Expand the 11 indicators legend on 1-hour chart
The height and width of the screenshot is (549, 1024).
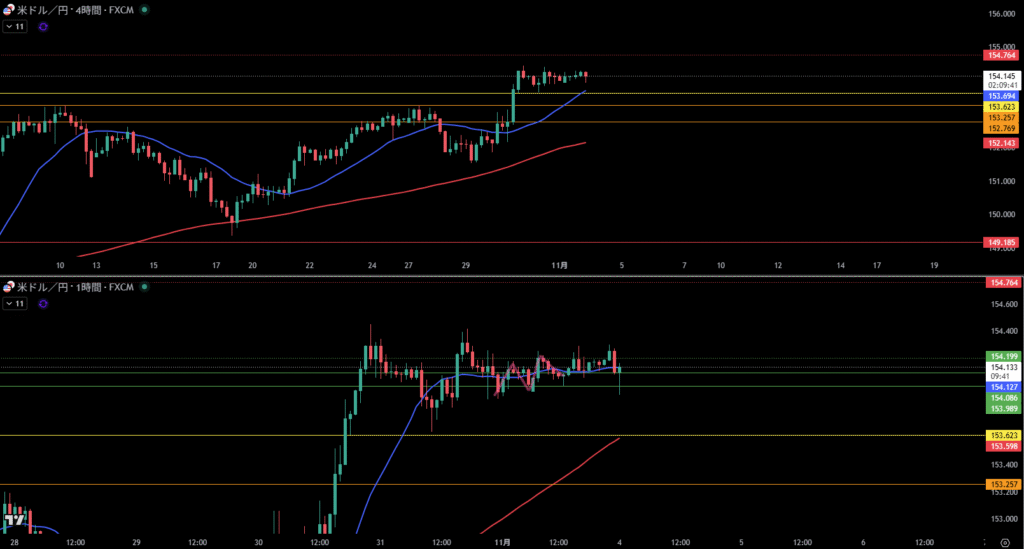14,303
